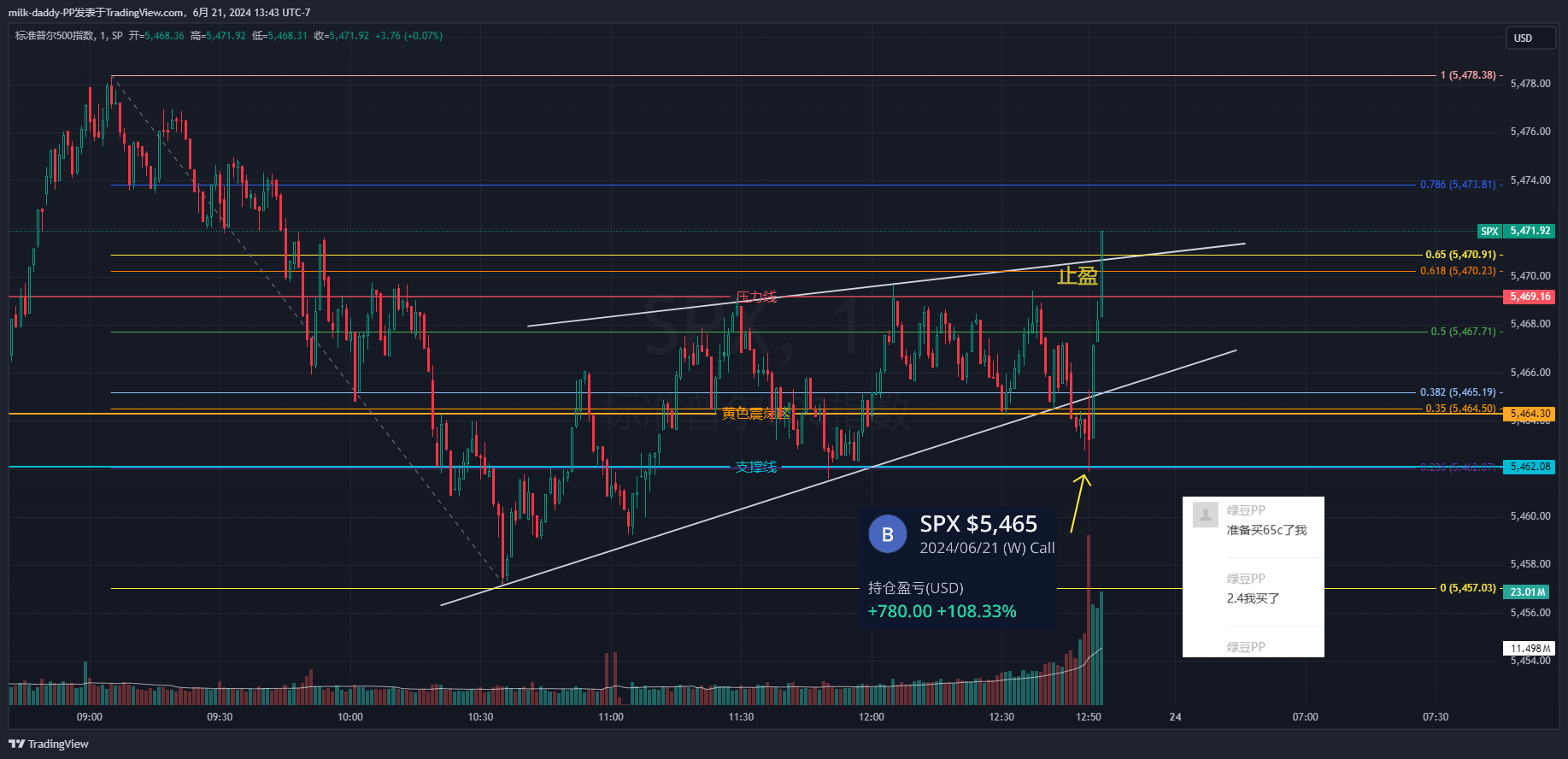Select the 支撑线 support line label
This screenshot has height=759, width=1568.
pos(756,467)
